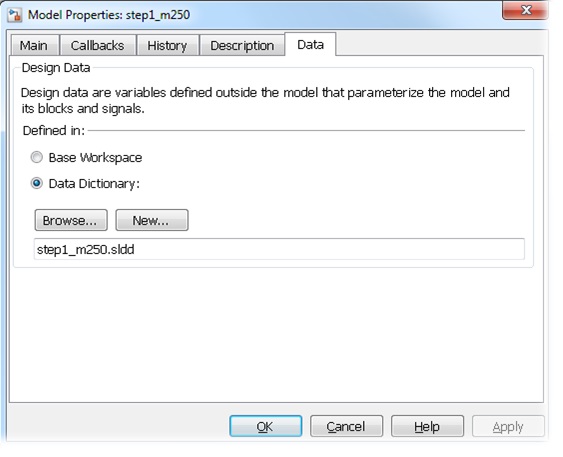This screenshot has width=563, height=457.
Task: Confirm the dialog with OK
Action: pyautogui.click(x=265, y=426)
